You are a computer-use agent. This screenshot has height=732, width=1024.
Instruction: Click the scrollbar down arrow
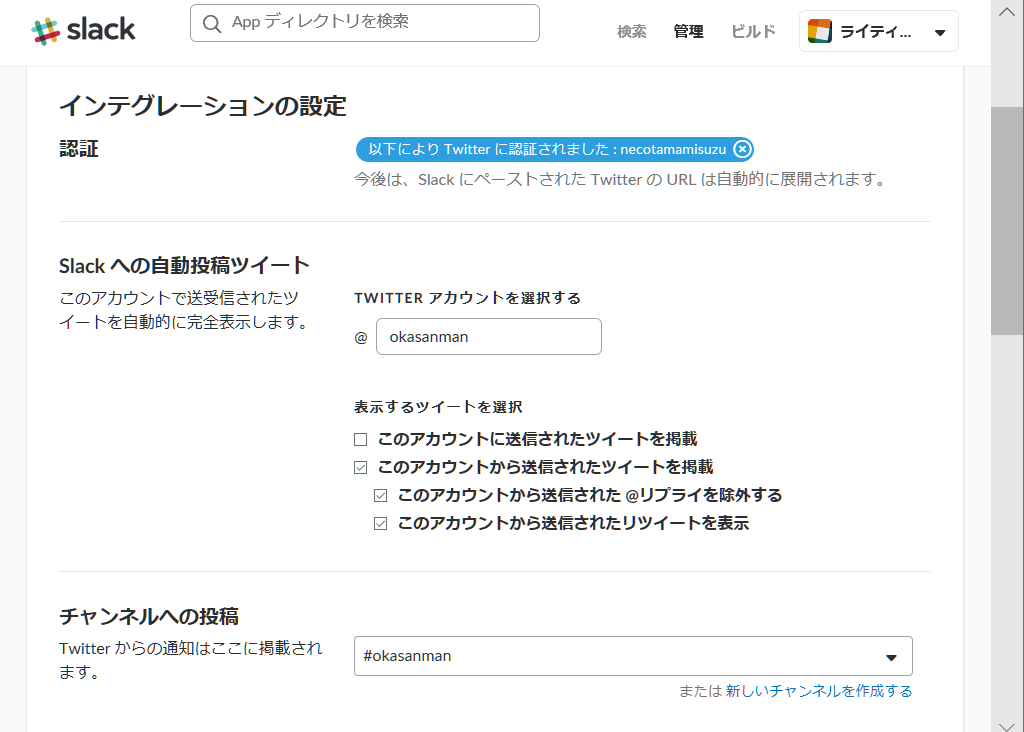tap(1007, 724)
